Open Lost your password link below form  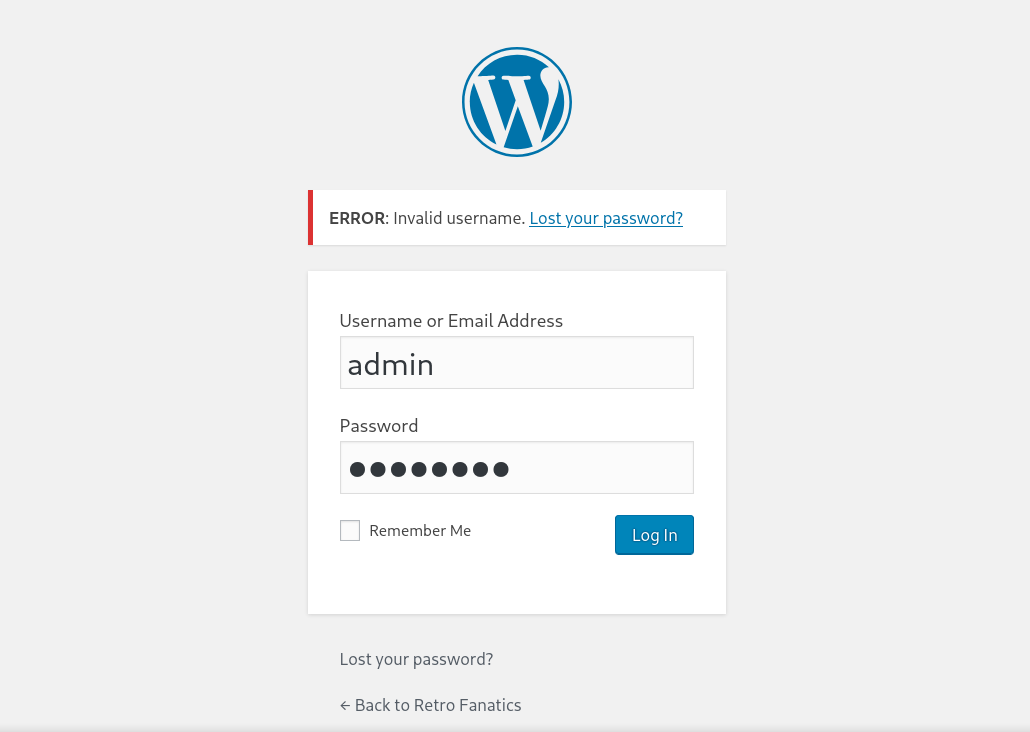point(416,660)
